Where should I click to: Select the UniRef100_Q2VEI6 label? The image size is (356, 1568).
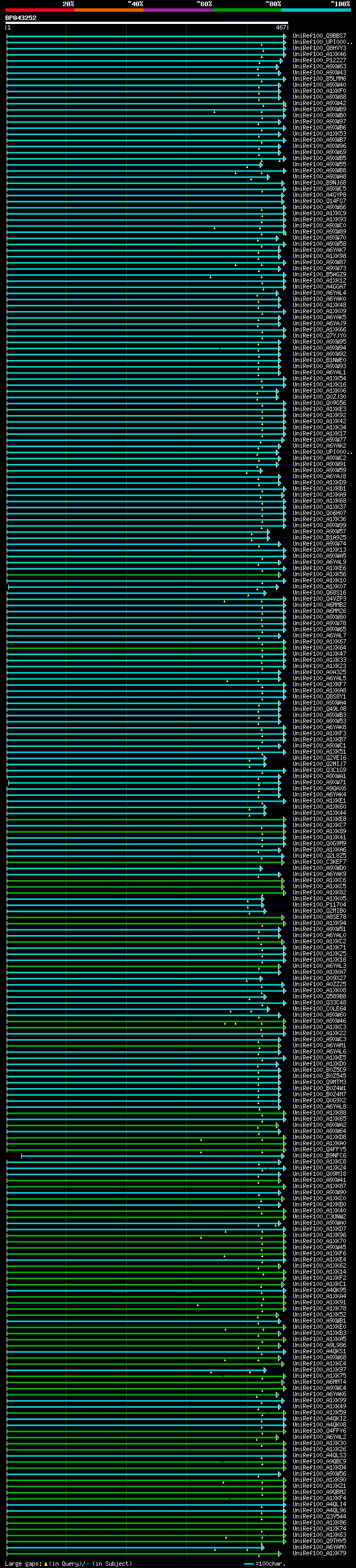point(319,758)
